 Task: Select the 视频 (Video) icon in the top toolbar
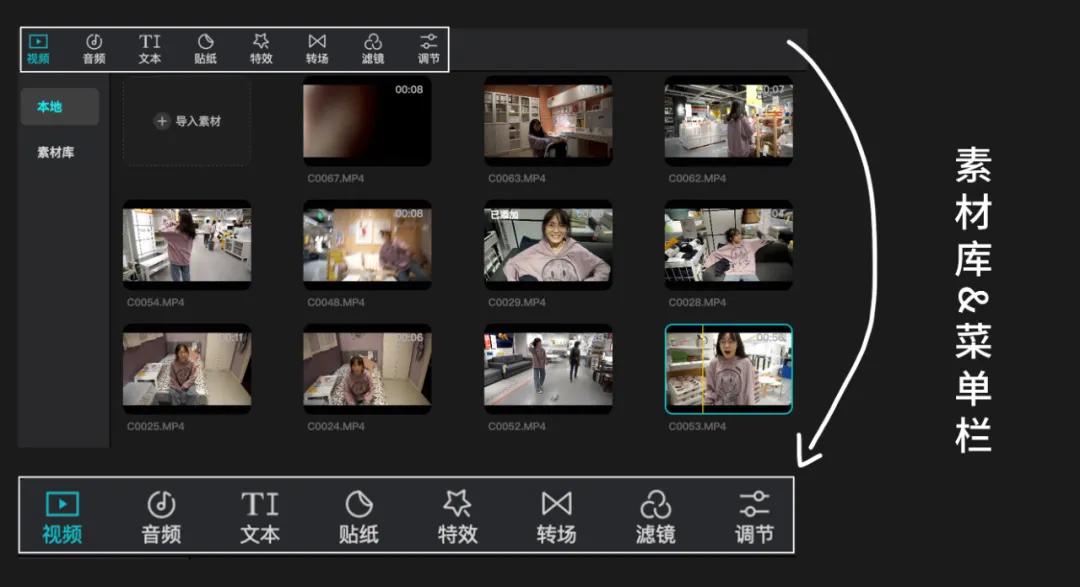pos(37,48)
